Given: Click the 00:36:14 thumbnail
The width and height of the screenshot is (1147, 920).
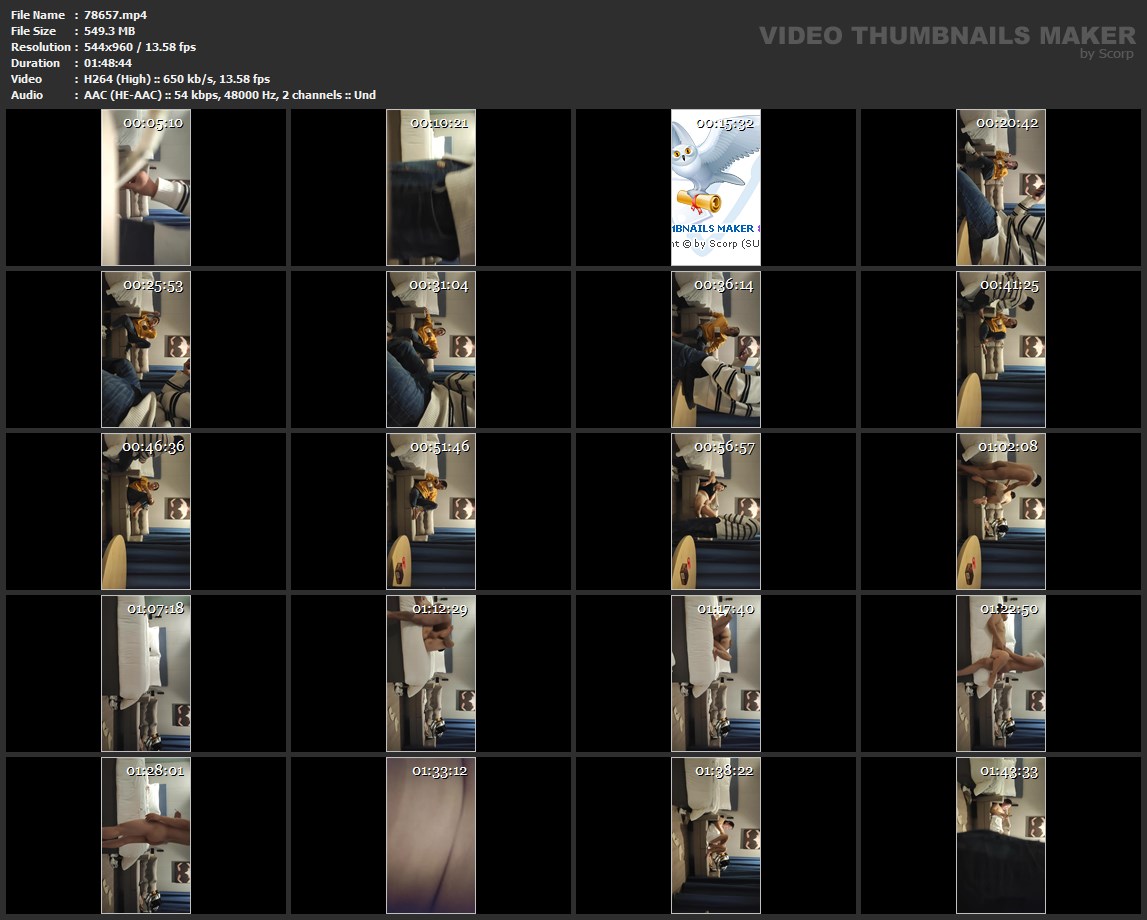Looking at the screenshot, I should point(716,350).
